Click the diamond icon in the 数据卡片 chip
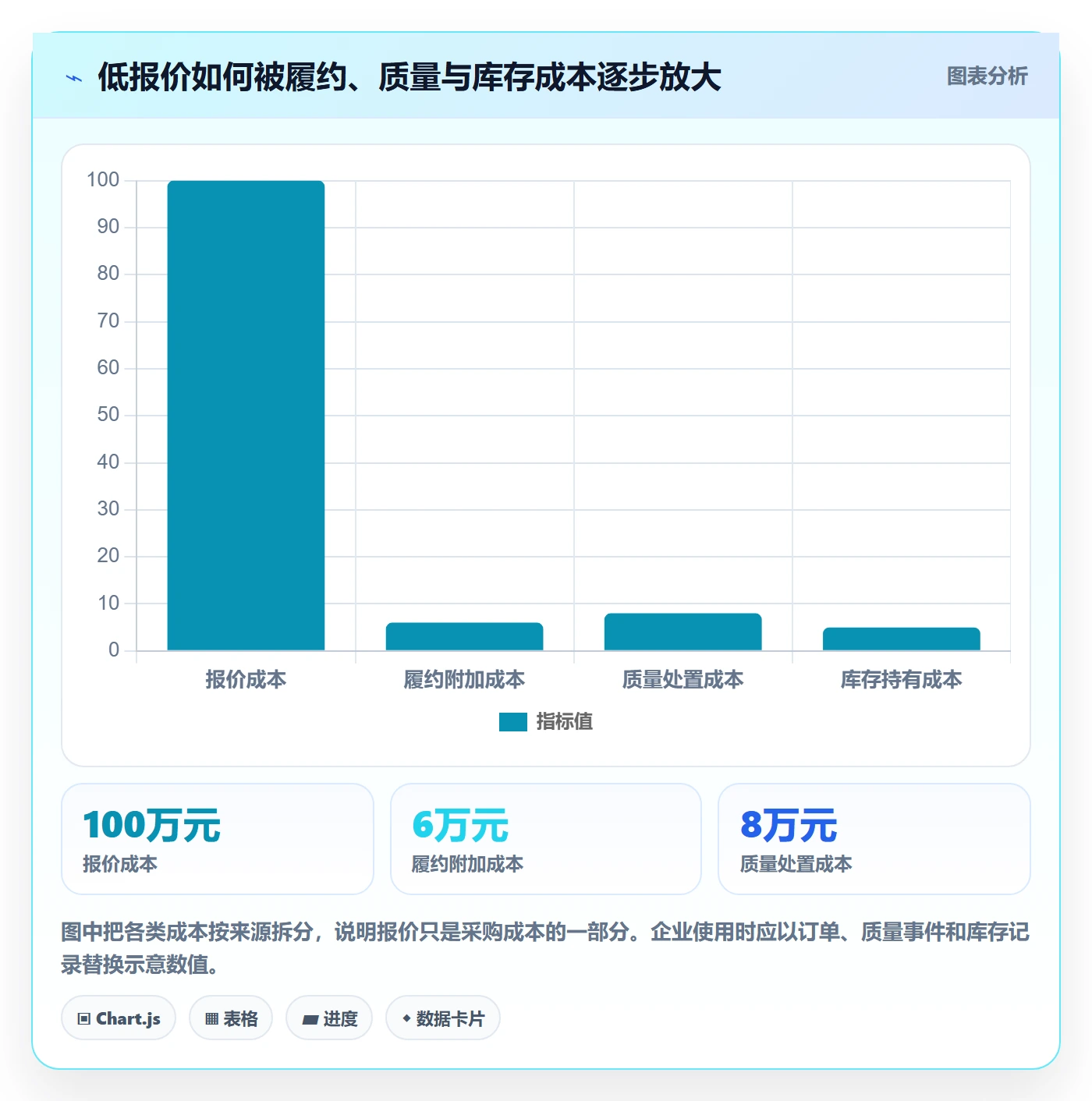Image resolution: width=1092 pixels, height=1101 pixels. (x=406, y=1018)
